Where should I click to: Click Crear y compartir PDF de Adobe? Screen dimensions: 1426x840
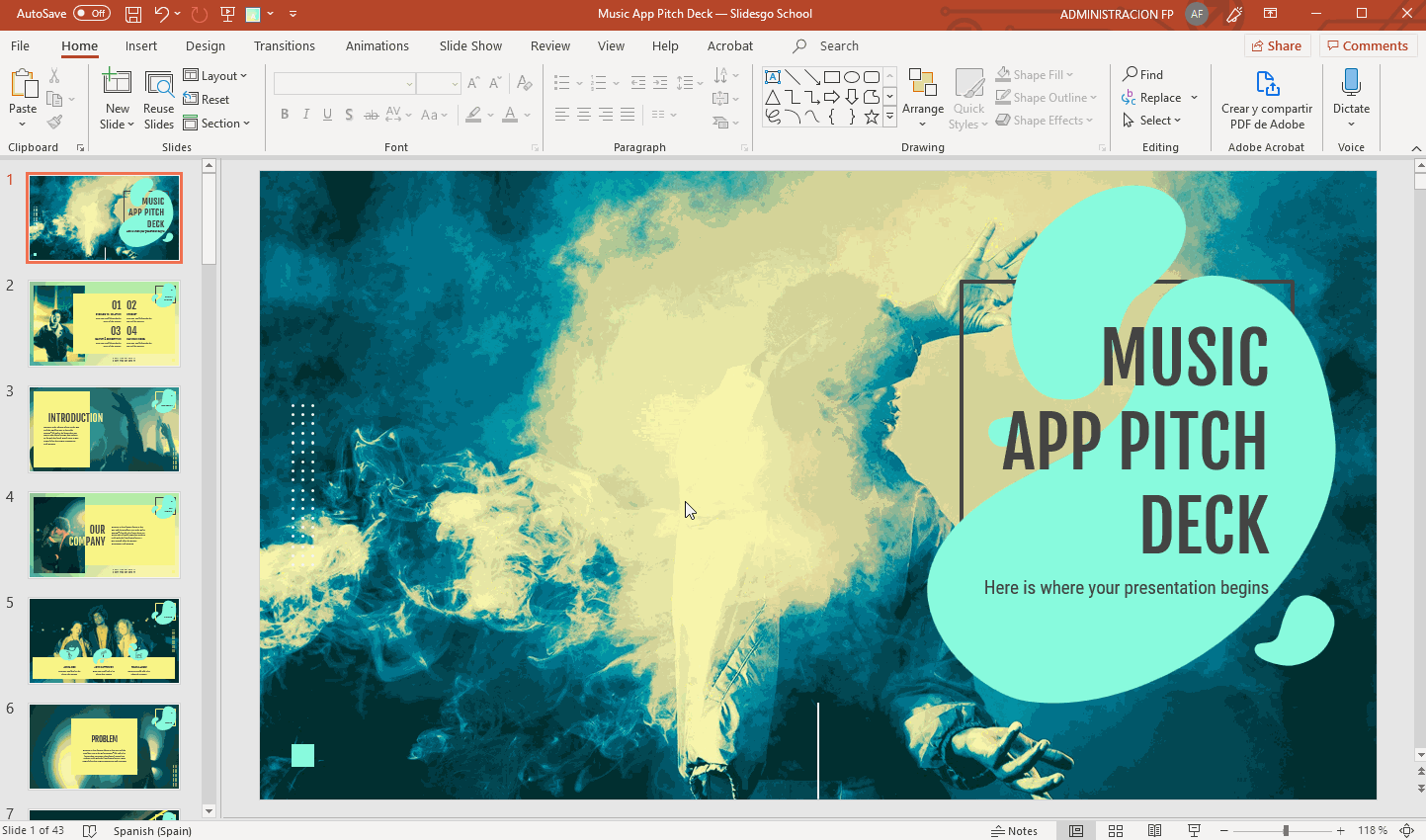tap(1266, 98)
